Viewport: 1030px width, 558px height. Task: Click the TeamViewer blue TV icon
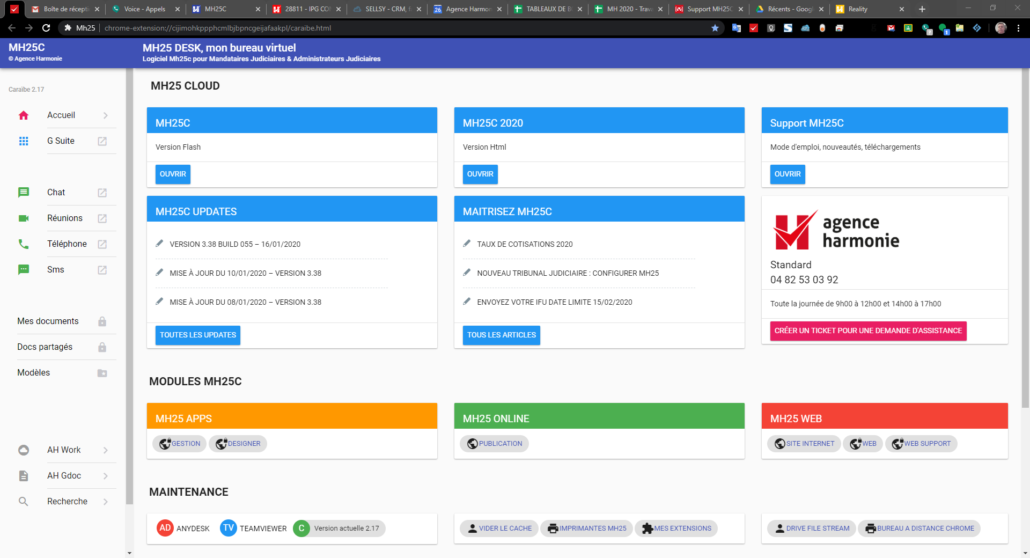click(228, 528)
